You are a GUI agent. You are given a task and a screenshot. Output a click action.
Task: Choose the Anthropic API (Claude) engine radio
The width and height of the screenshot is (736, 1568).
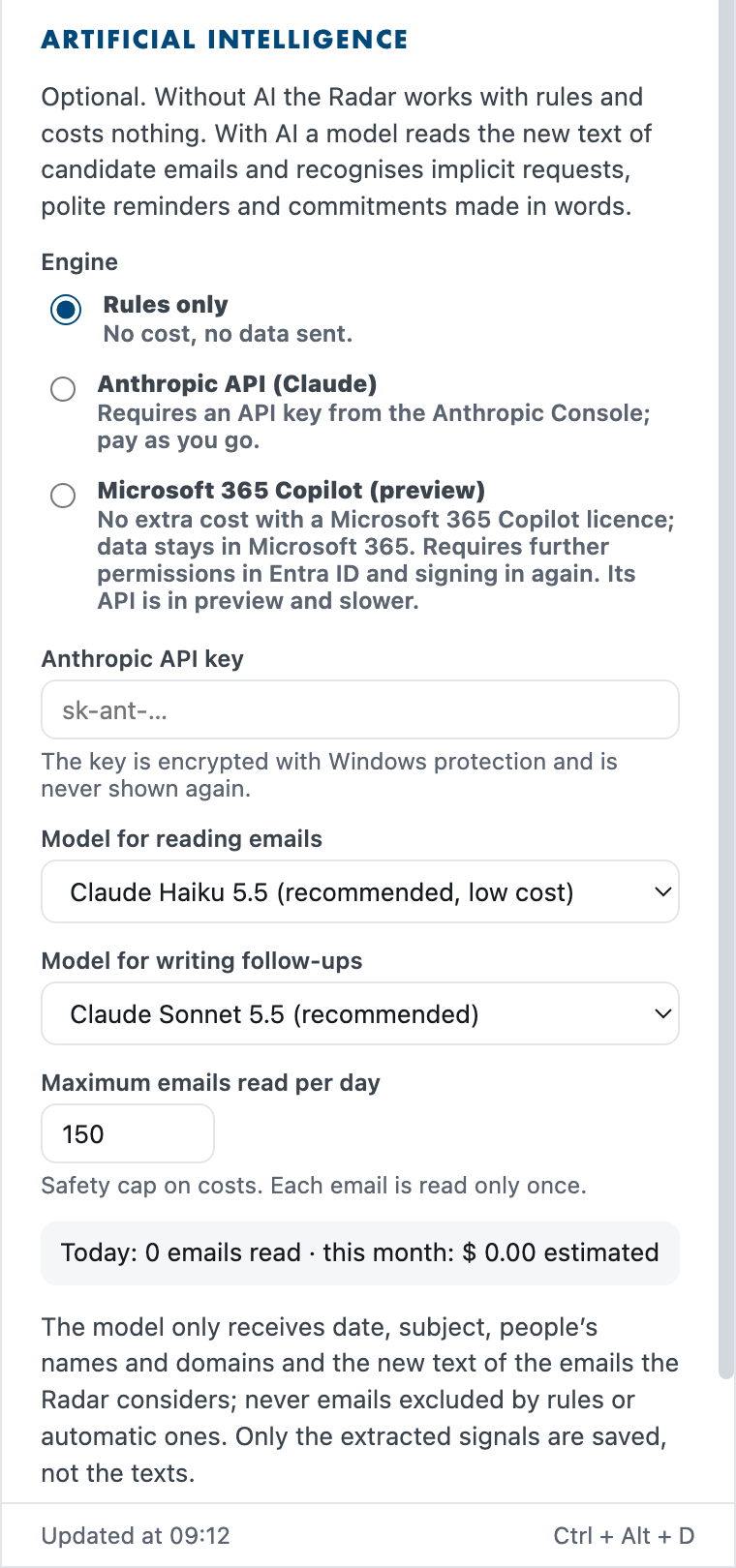pos(63,389)
